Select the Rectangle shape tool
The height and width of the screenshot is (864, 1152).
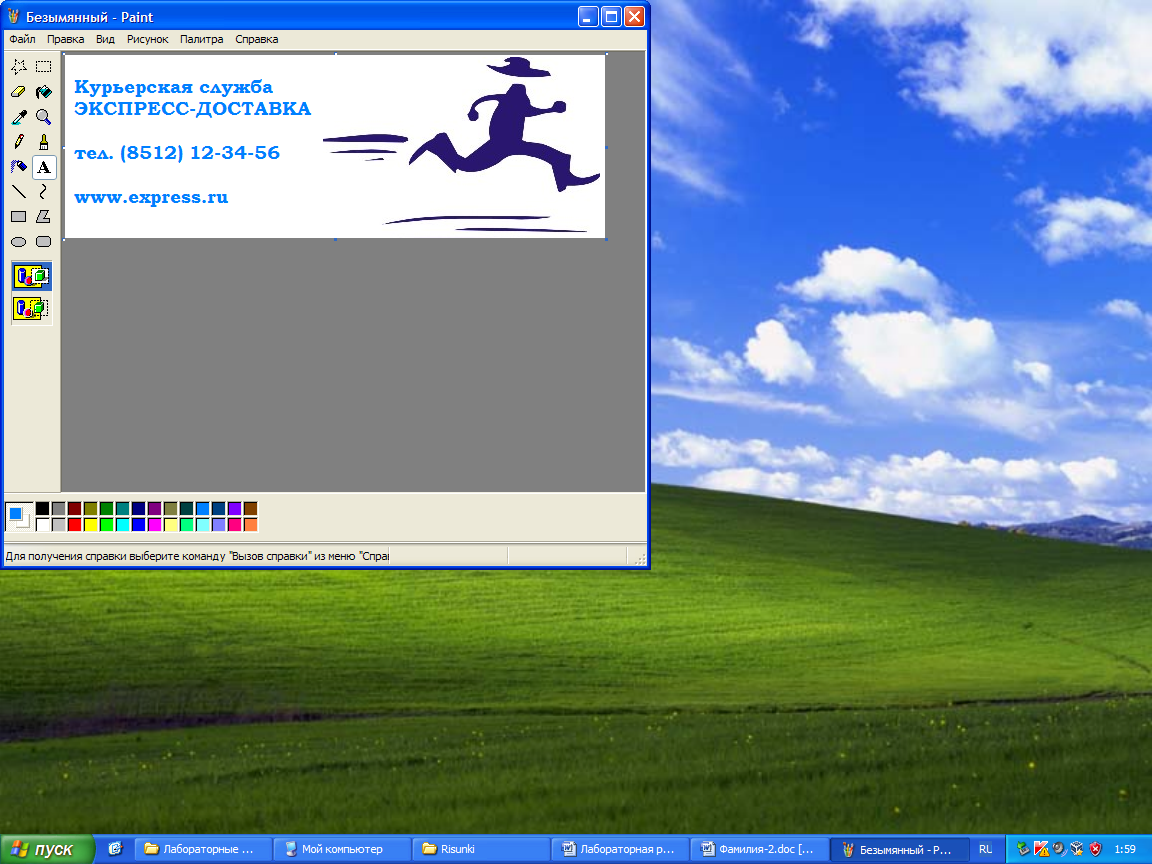click(18, 217)
